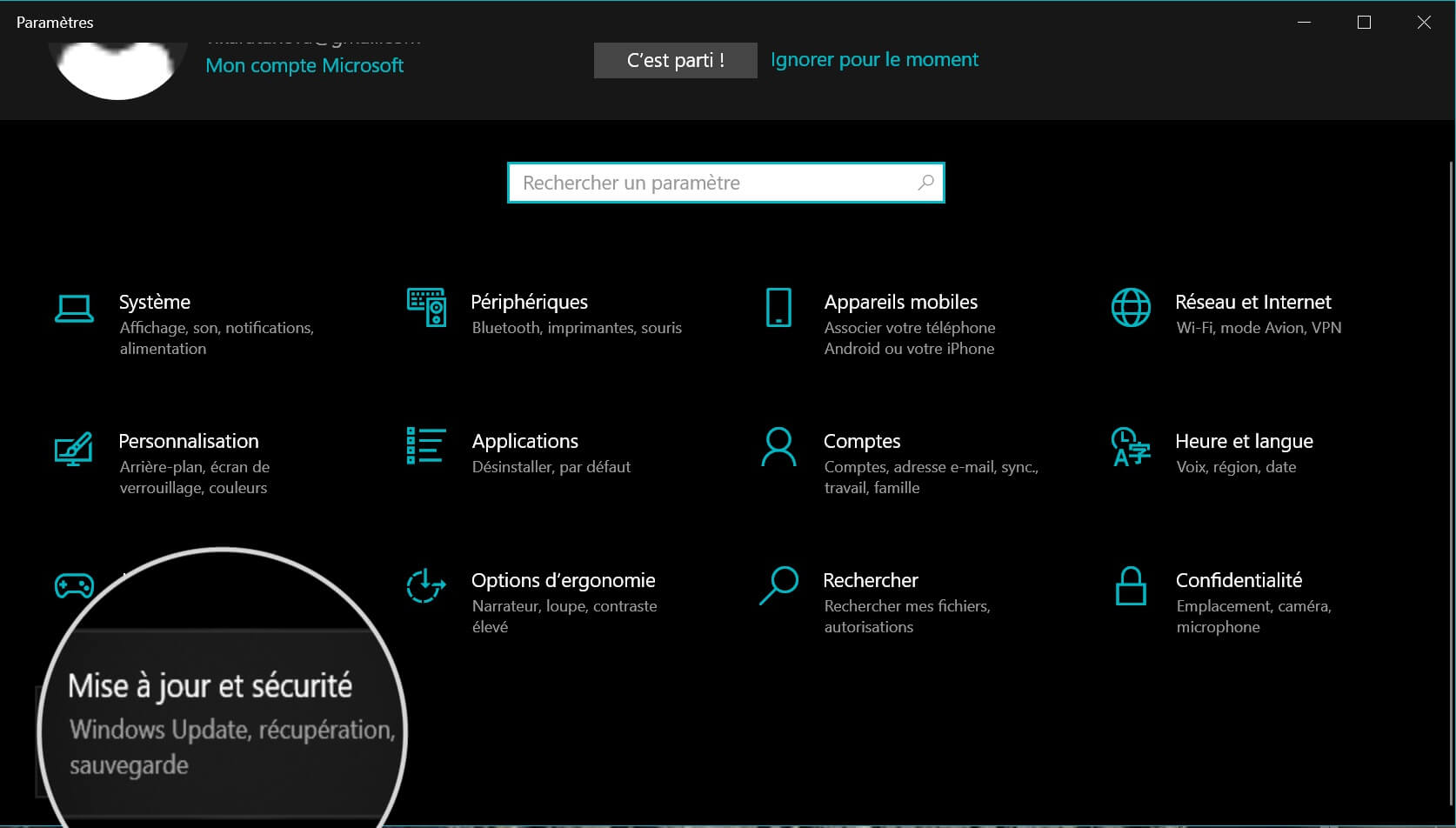Click 'Voix, région, date' description

point(1236,467)
